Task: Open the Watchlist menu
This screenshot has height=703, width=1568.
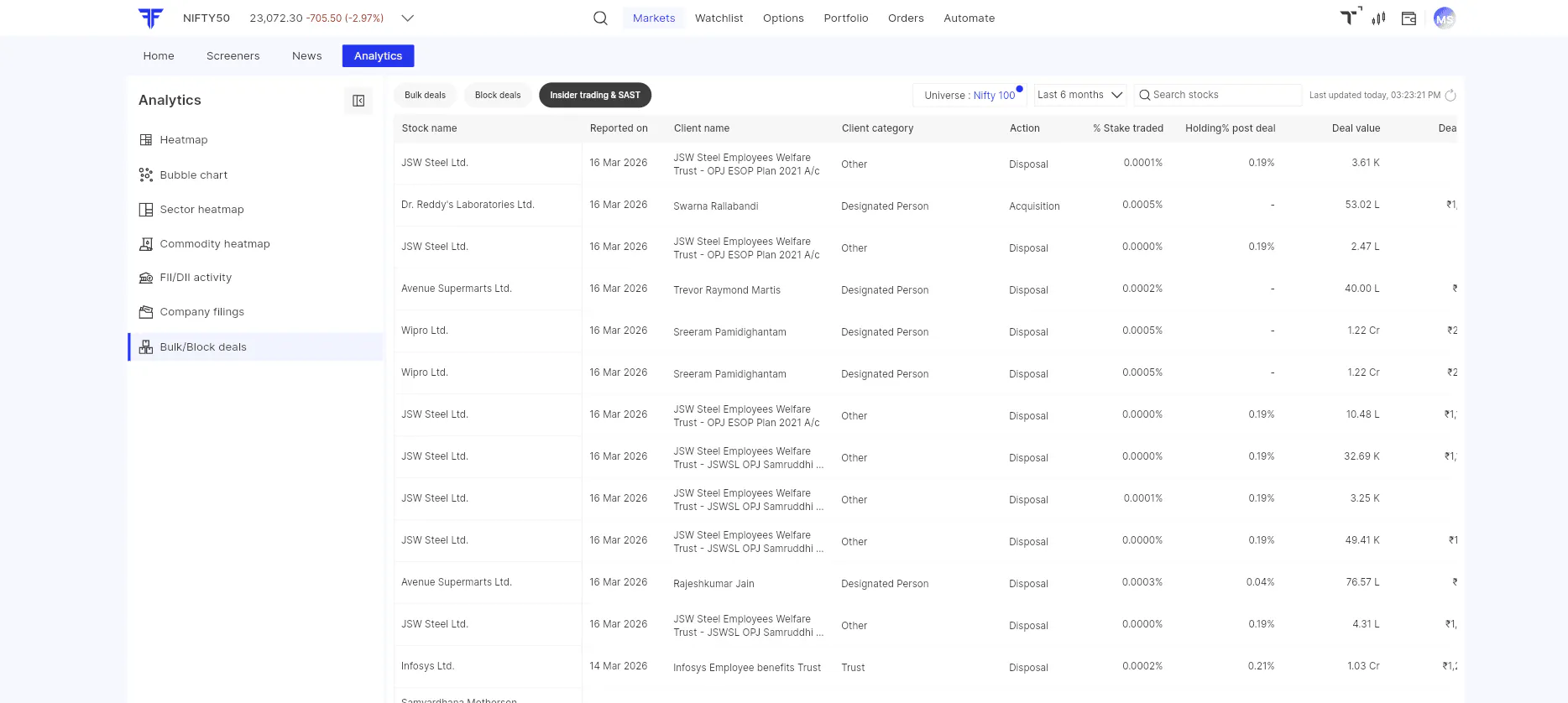Action: click(x=719, y=18)
